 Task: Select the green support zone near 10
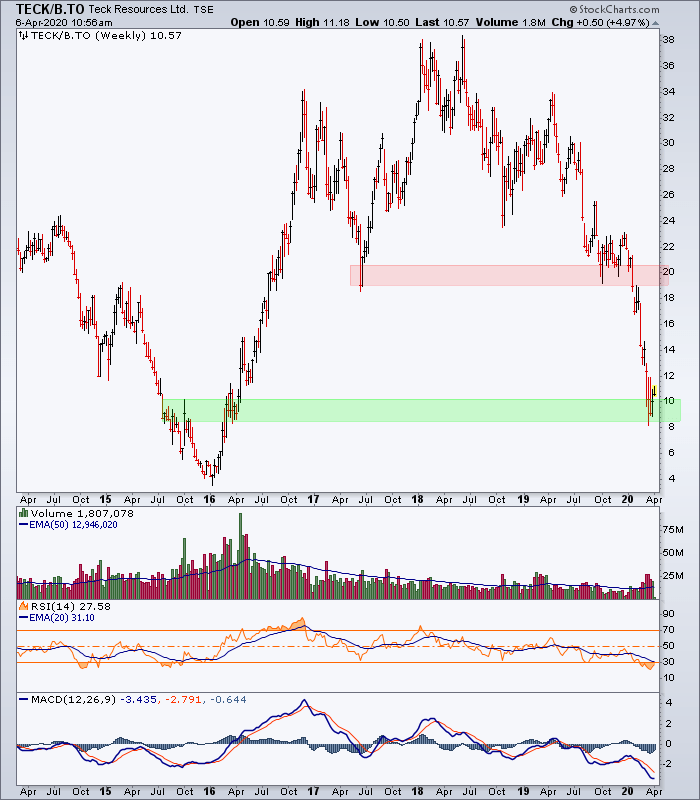421,410
